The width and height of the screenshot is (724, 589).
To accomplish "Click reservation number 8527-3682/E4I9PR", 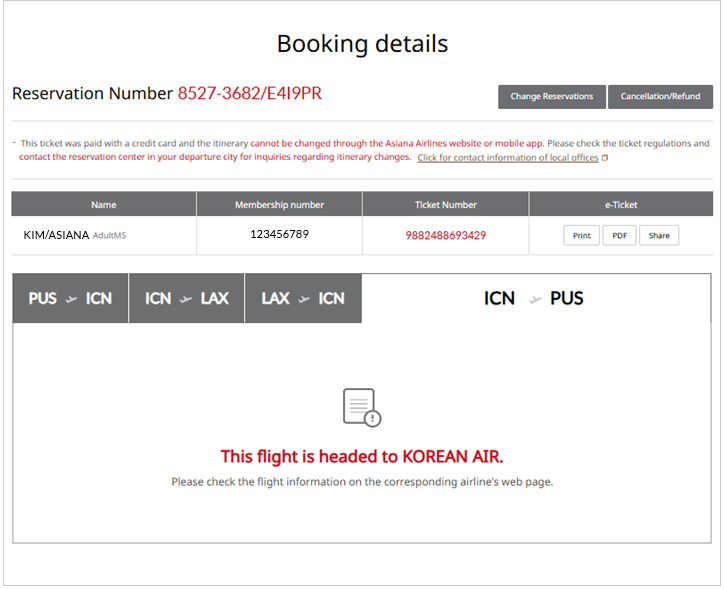I will click(249, 93).
